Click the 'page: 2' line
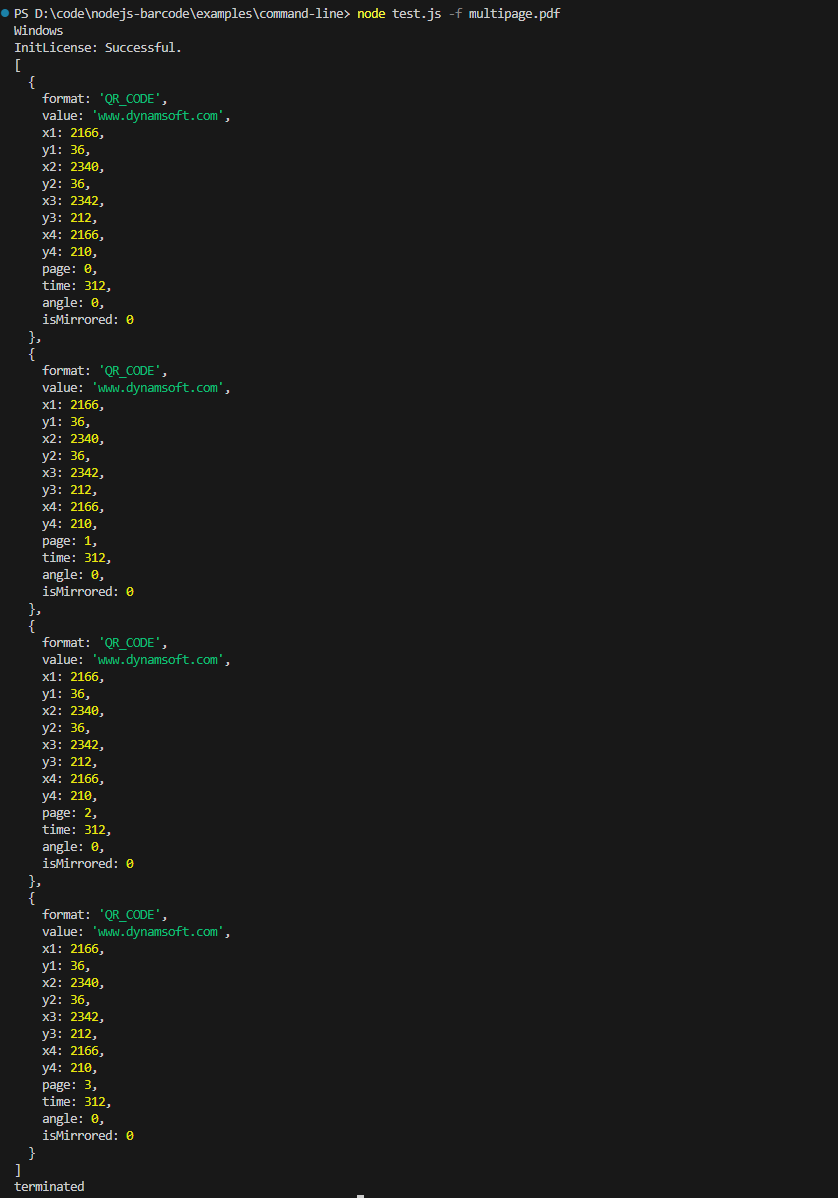This screenshot has width=838, height=1198. tap(69, 813)
